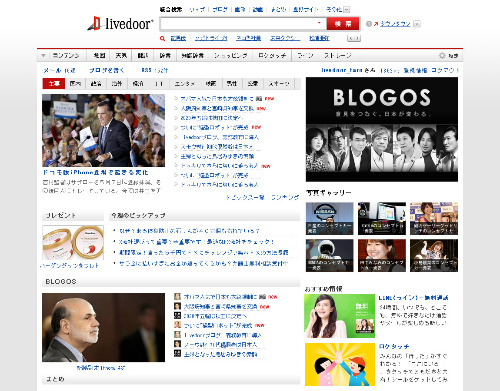The height and width of the screenshot is (391, 500).
Task: Open the Nissan logo gallery photo
Action: [330, 218]
